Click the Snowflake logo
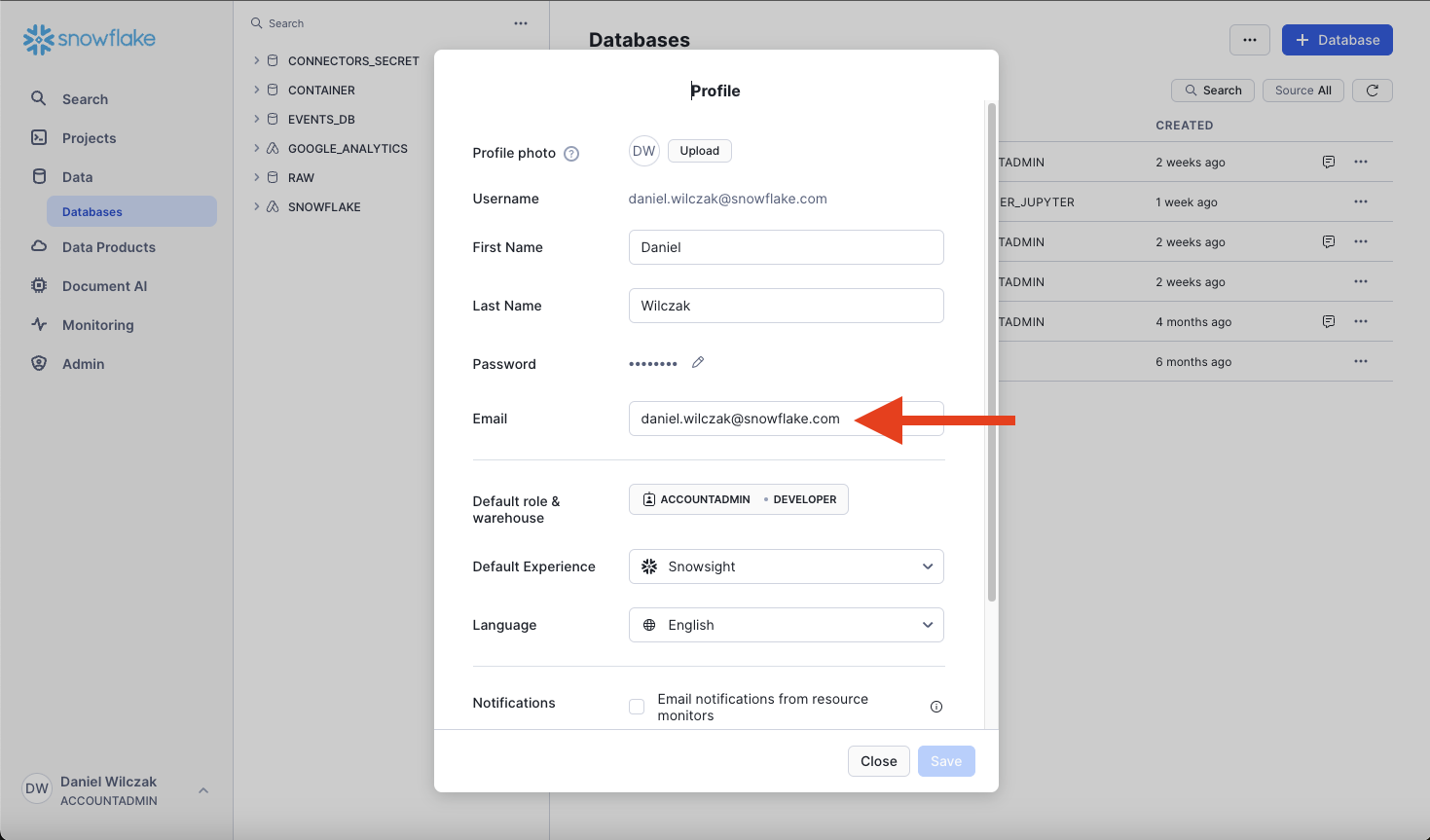The width and height of the screenshot is (1430, 840). pos(90,39)
